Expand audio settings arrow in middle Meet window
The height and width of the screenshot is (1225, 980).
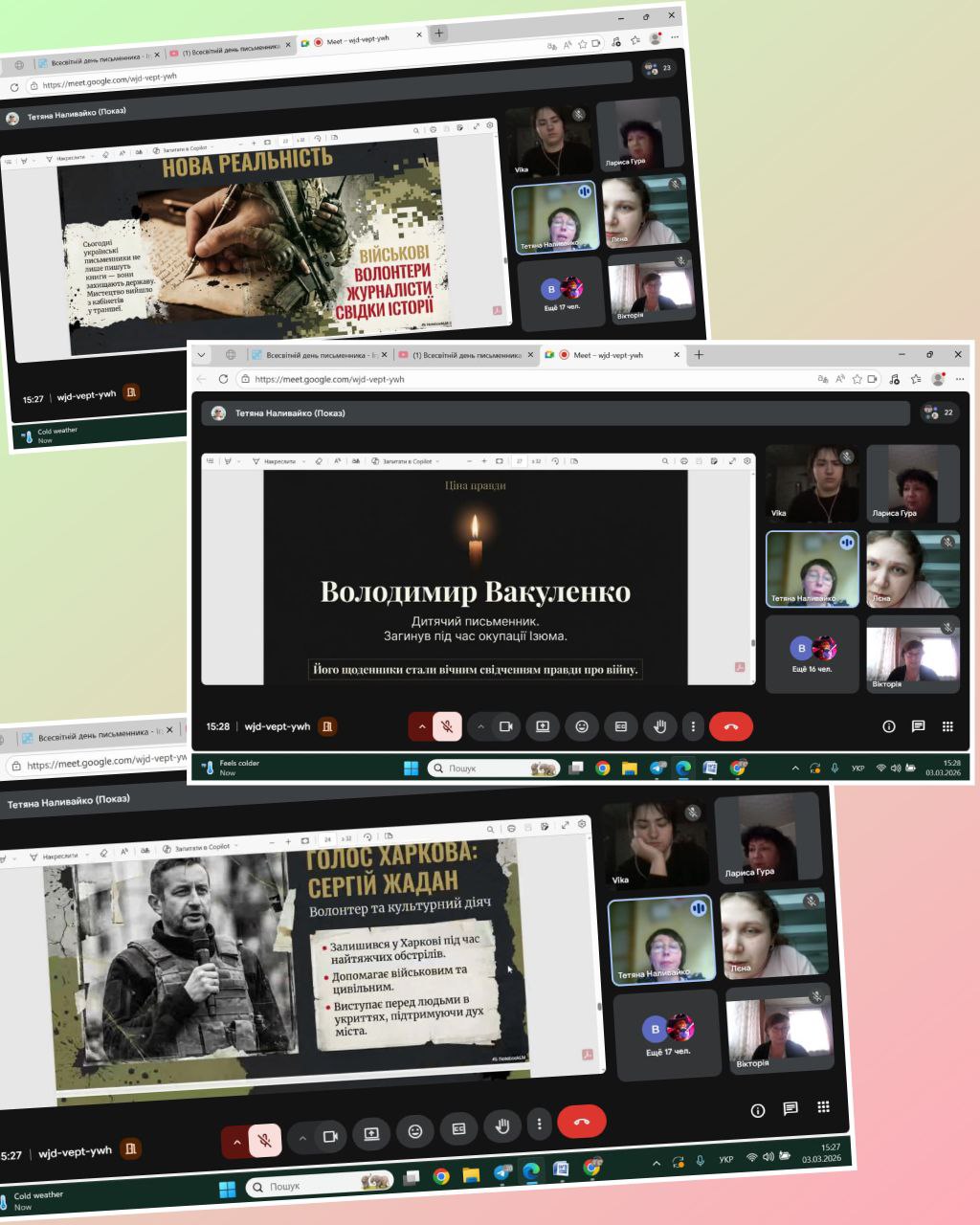[421, 726]
